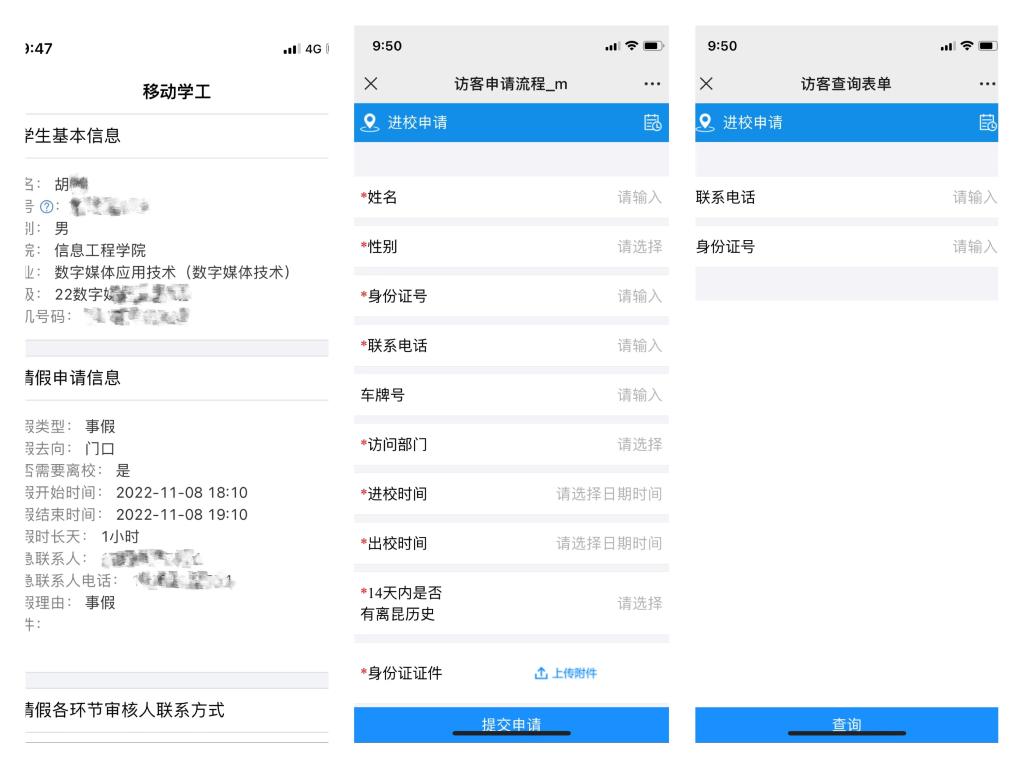Open the records icon on 访客申请流程_m blue bar
The image size is (1024, 768).
[x=652, y=123]
